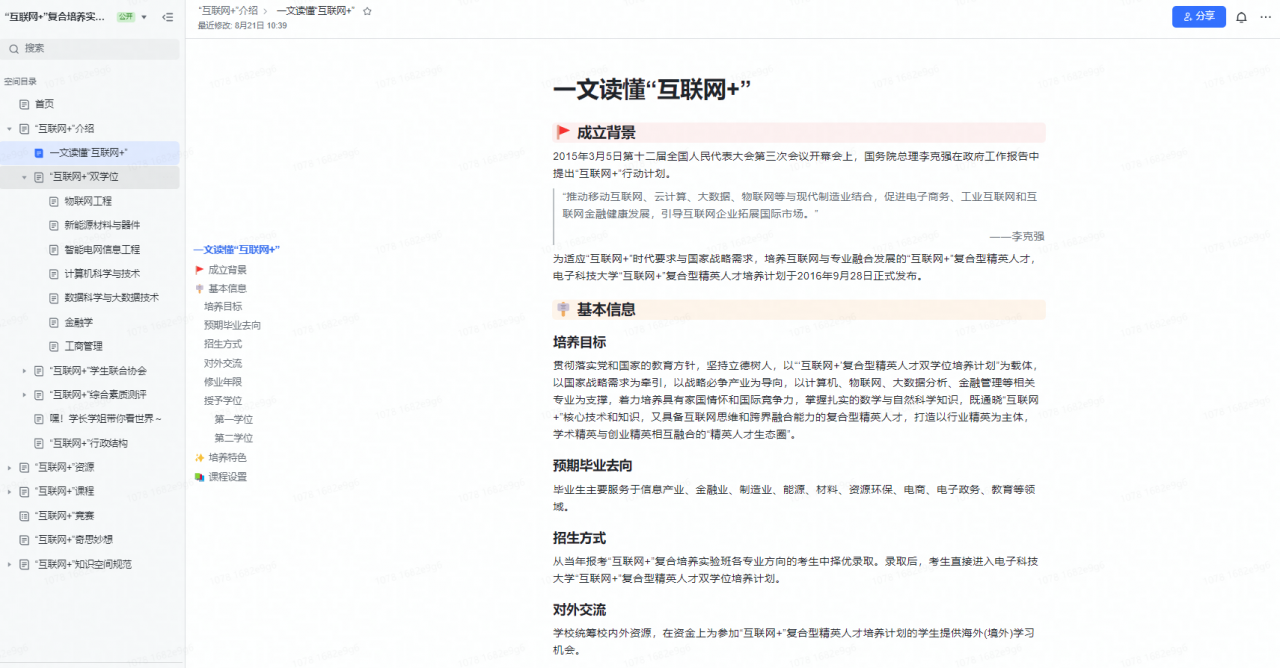Image resolution: width=1280 pixels, height=668 pixels.
Task: Star the document with the favorite icon
Action: pos(367,11)
